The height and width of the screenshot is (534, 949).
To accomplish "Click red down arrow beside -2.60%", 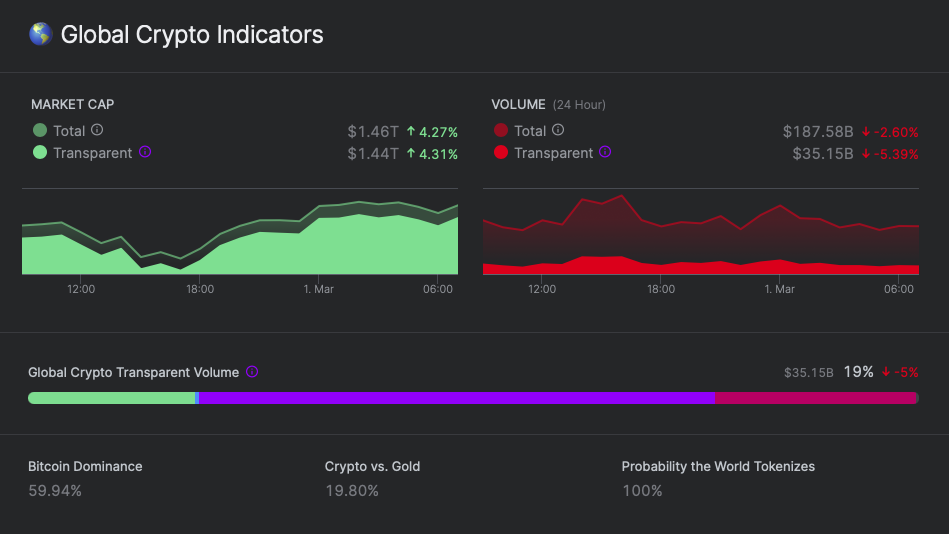I will [x=866, y=131].
